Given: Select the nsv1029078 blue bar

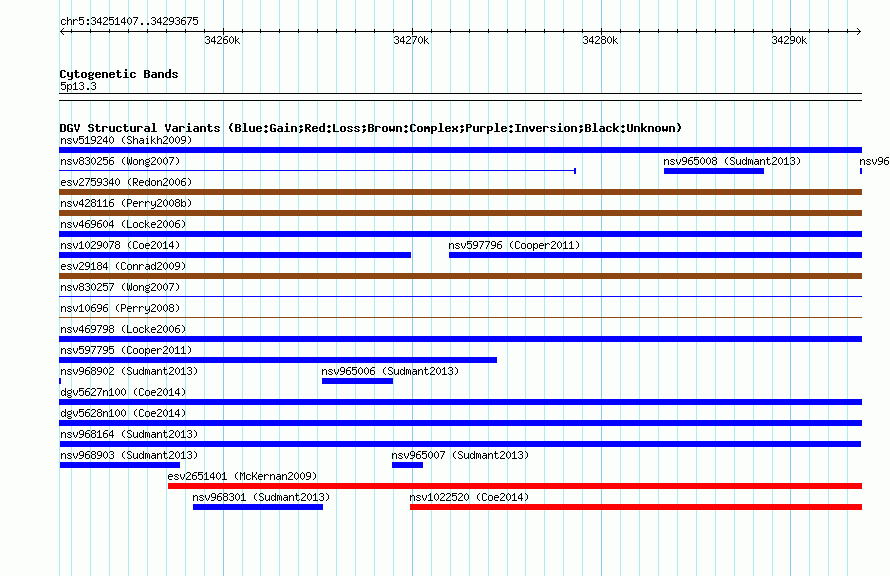Looking at the screenshot, I should coord(235,255).
